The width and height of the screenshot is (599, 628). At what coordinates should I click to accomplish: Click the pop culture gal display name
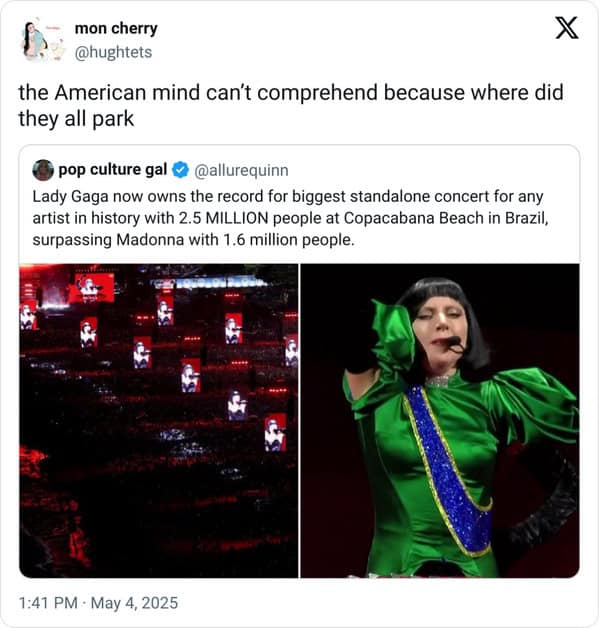pyautogui.click(x=113, y=170)
